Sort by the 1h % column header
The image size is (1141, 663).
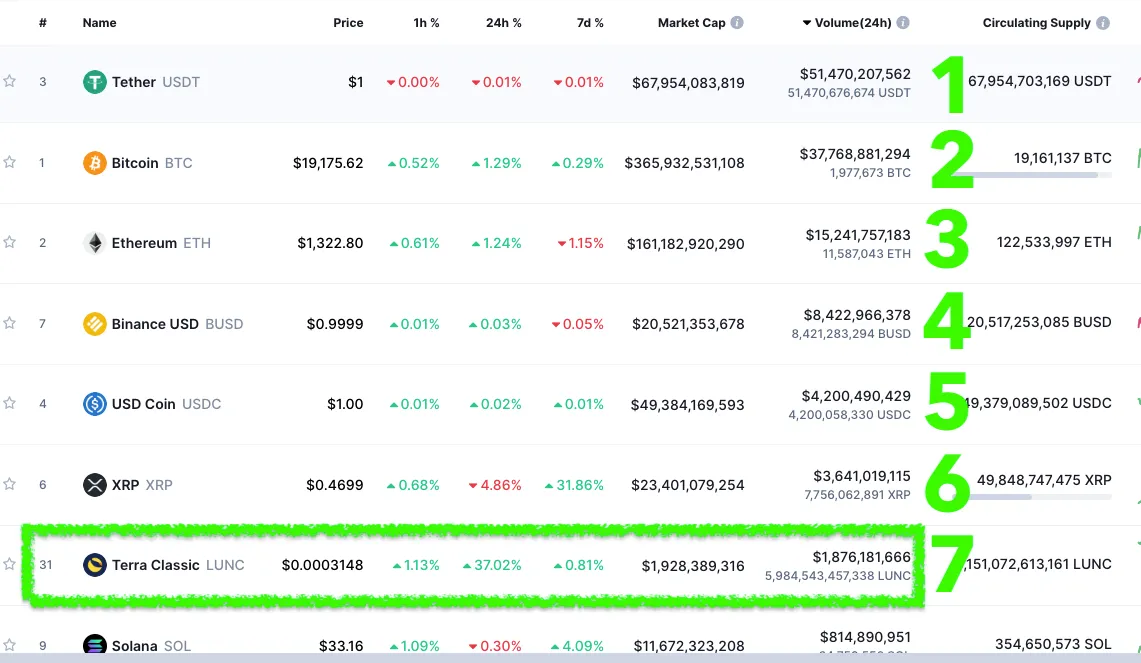[426, 23]
